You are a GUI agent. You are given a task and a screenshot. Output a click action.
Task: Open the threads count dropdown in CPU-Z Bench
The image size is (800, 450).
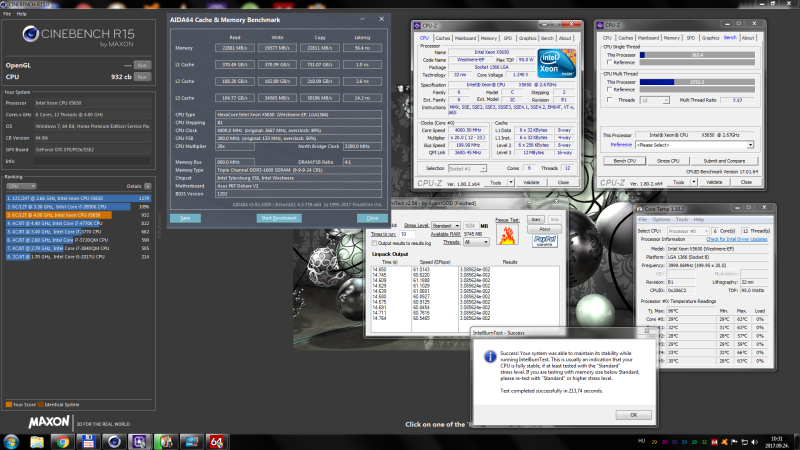tap(654, 101)
